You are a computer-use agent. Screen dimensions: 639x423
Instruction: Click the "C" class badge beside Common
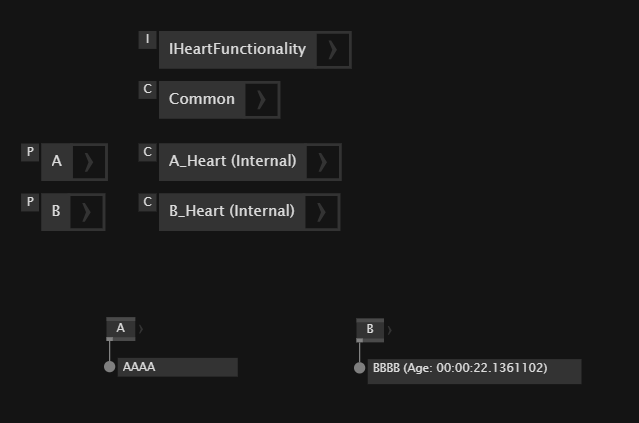(x=148, y=90)
